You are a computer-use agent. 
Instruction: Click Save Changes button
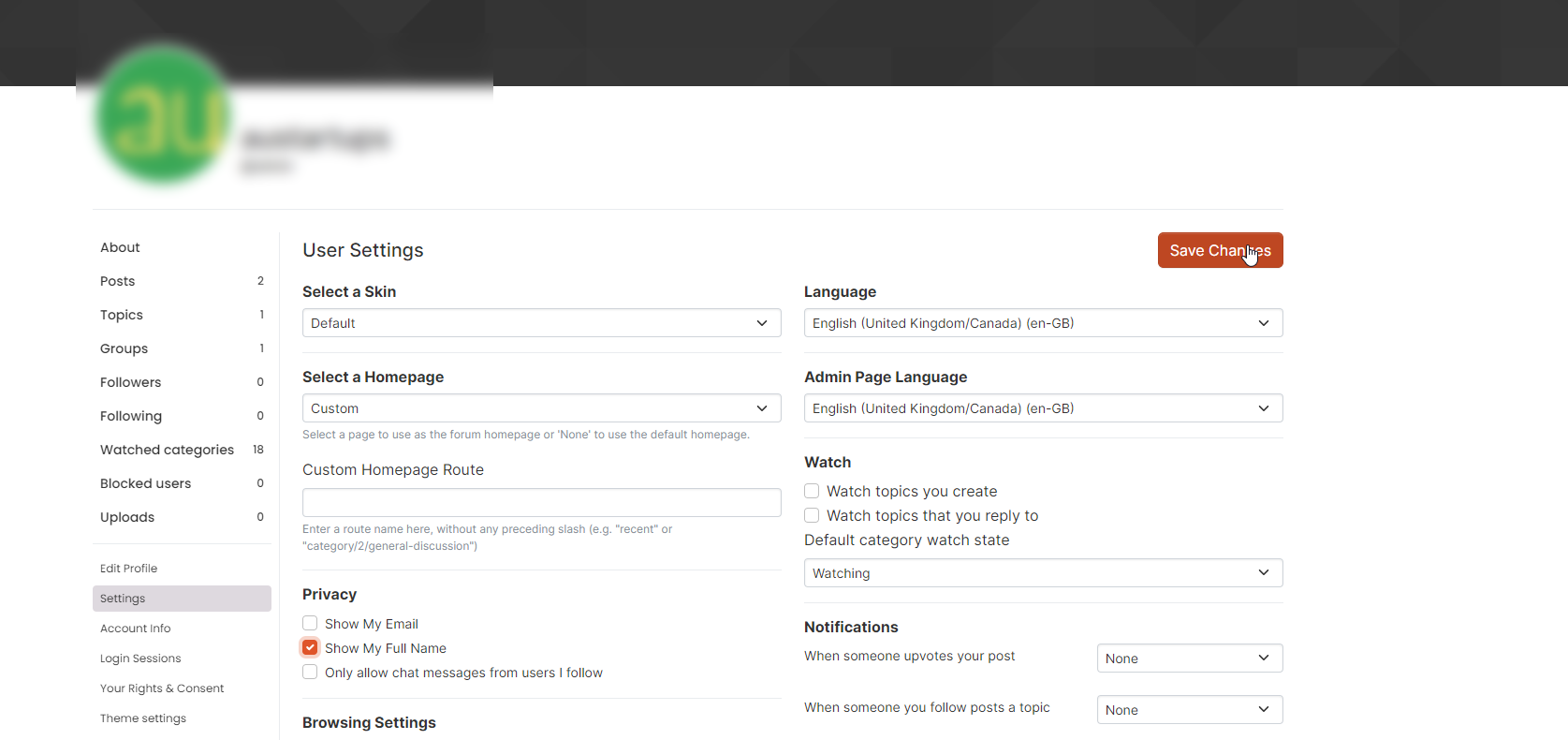point(1219,250)
